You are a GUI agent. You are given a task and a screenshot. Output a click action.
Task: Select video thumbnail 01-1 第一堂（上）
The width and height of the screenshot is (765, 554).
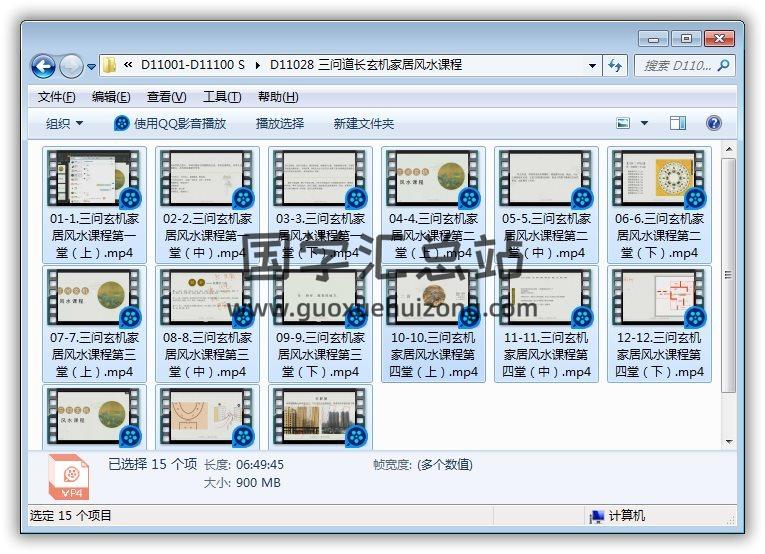pos(94,178)
